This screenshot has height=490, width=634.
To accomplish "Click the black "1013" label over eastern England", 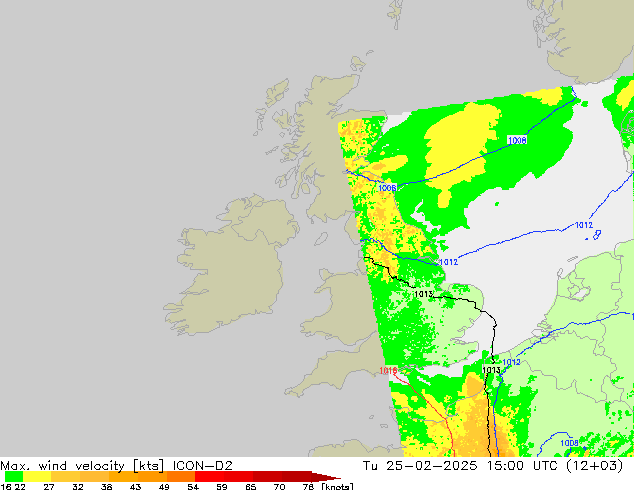I will pos(423,294).
